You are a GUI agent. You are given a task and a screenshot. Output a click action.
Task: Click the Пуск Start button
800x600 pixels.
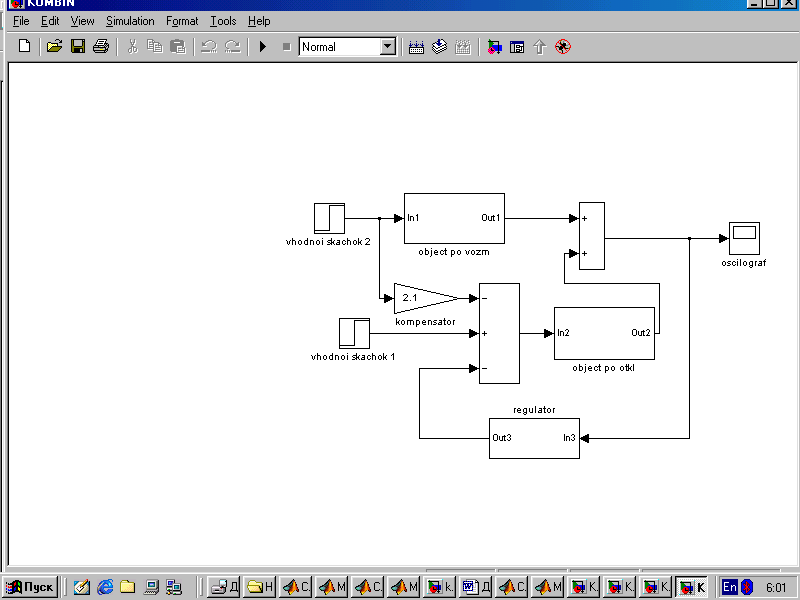click(x=31, y=587)
